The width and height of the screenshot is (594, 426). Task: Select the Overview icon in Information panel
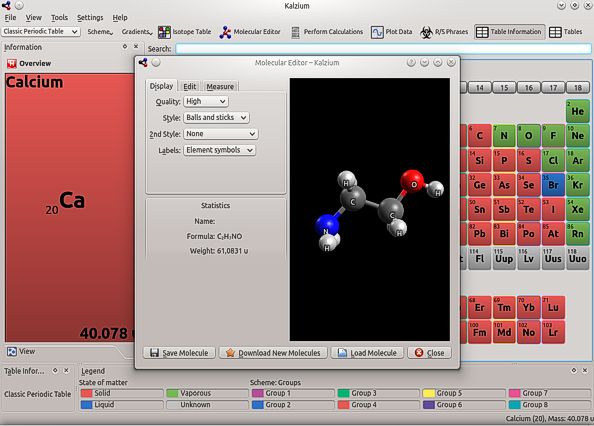(12, 64)
